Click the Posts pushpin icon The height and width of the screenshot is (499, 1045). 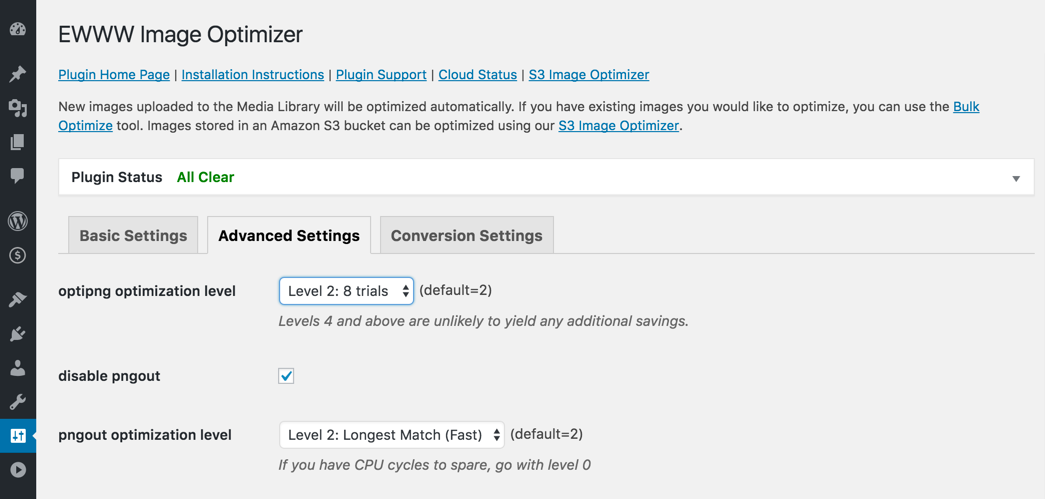[x=17, y=74]
